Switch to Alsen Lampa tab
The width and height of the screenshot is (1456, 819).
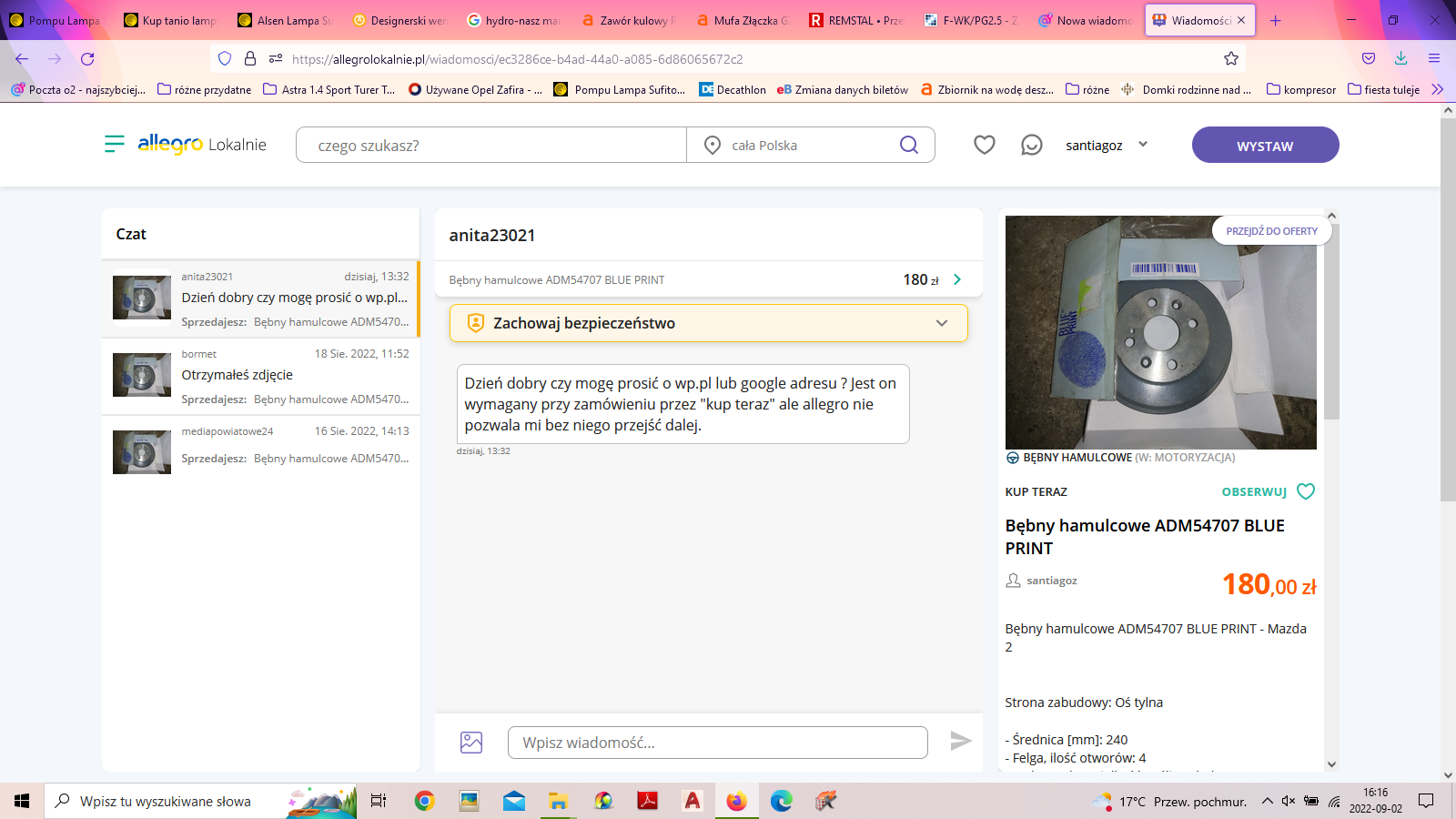click(285, 20)
